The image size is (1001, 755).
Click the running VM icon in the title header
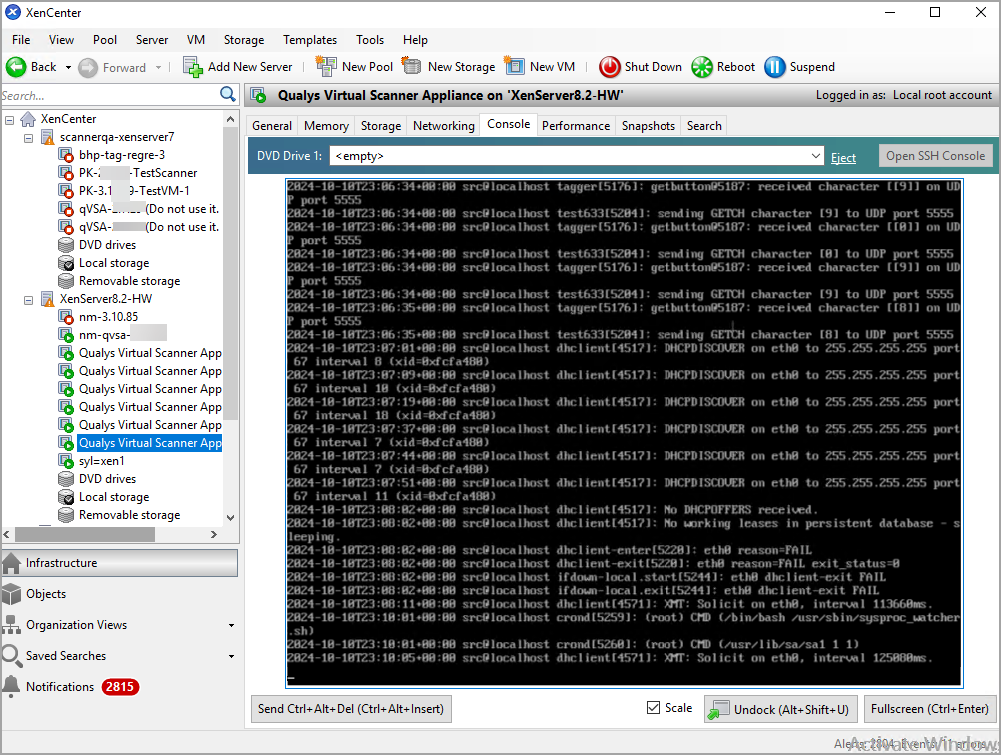pyautogui.click(x=259, y=96)
